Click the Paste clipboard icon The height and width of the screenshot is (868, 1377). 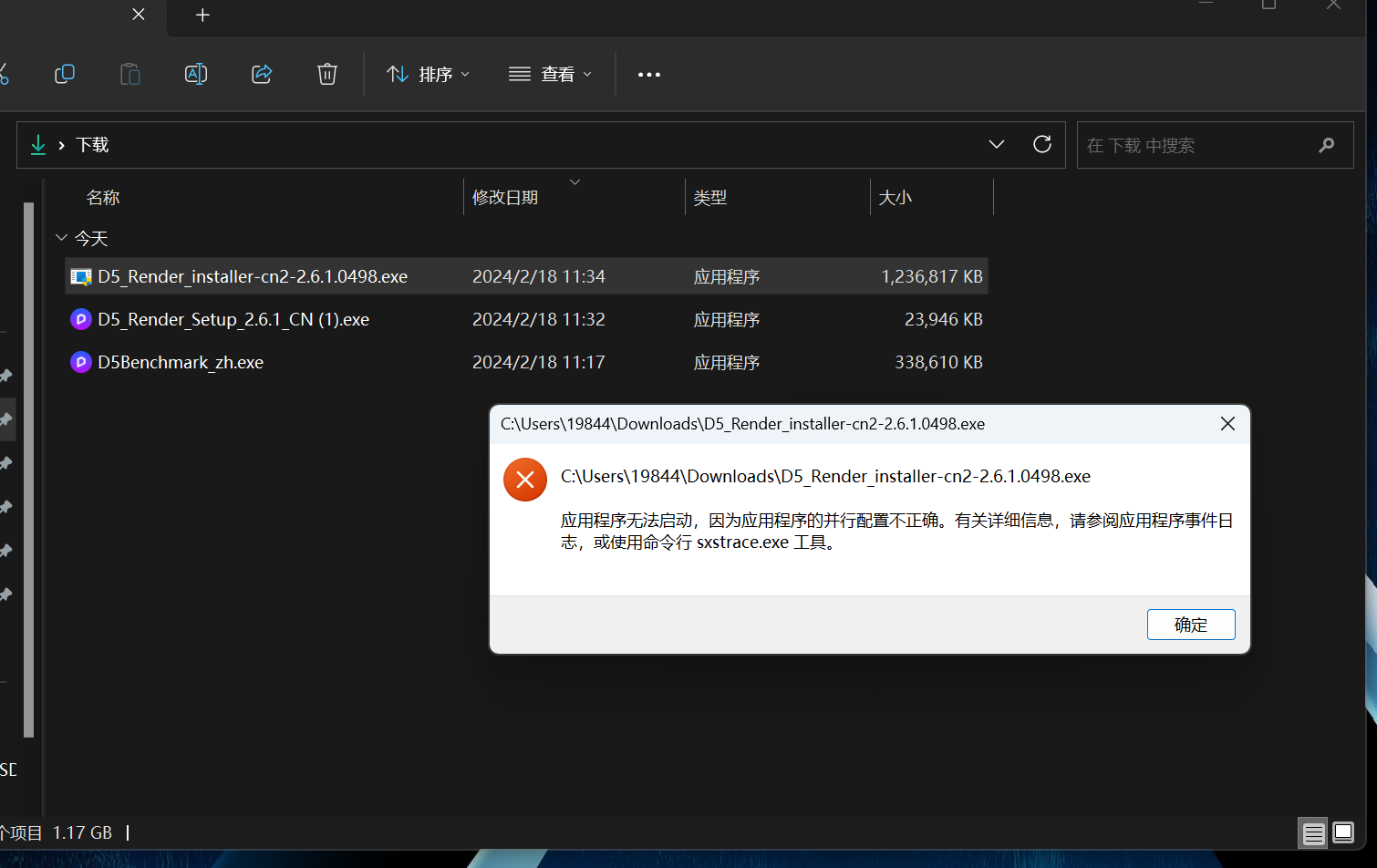[x=130, y=74]
